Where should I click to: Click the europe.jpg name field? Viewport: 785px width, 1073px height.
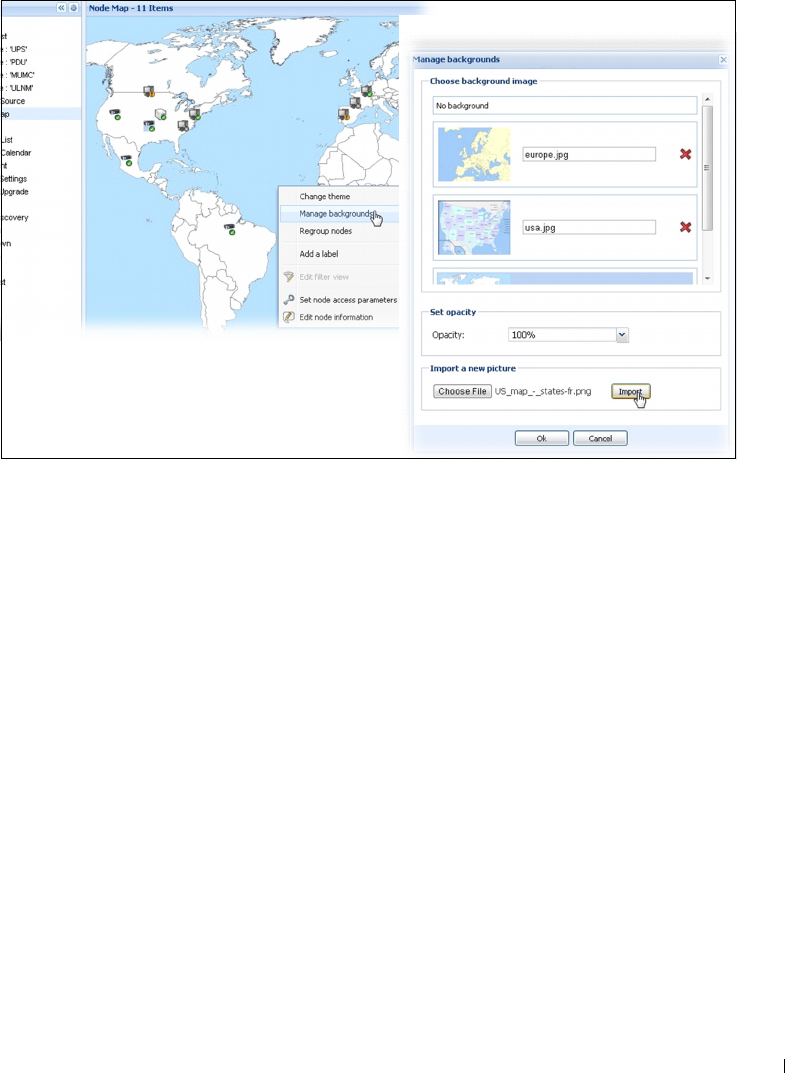point(589,155)
